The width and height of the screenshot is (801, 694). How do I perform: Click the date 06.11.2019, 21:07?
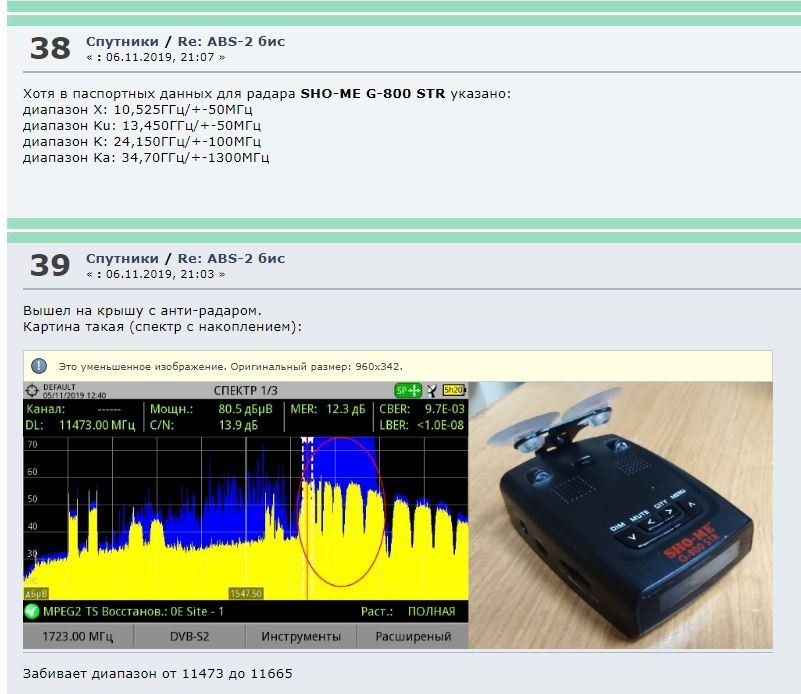160,57
